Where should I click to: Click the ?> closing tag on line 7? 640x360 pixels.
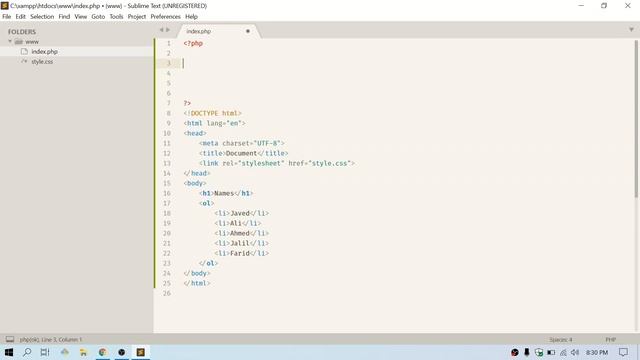tap(187, 103)
